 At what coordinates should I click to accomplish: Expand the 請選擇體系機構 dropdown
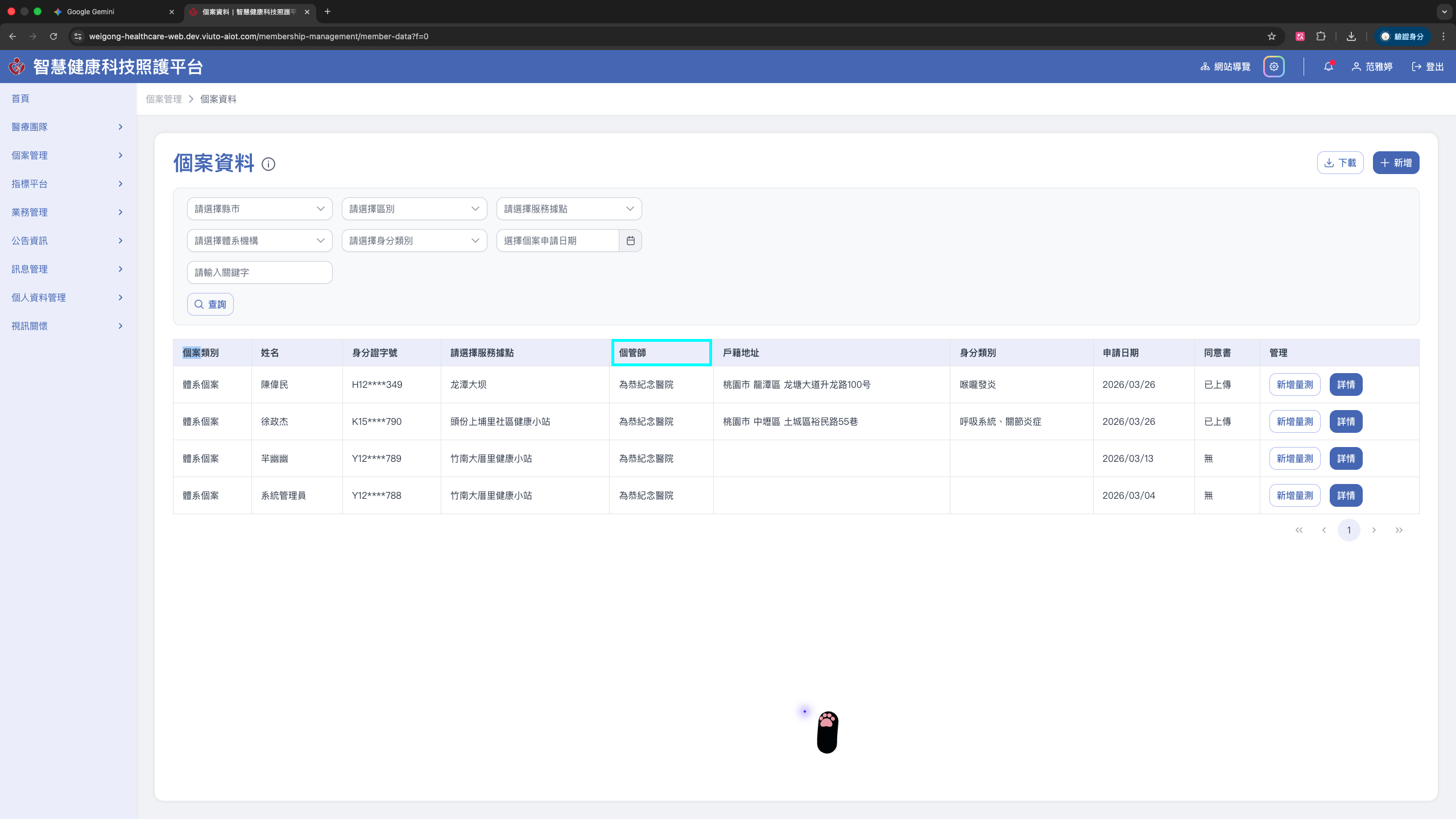click(259, 241)
